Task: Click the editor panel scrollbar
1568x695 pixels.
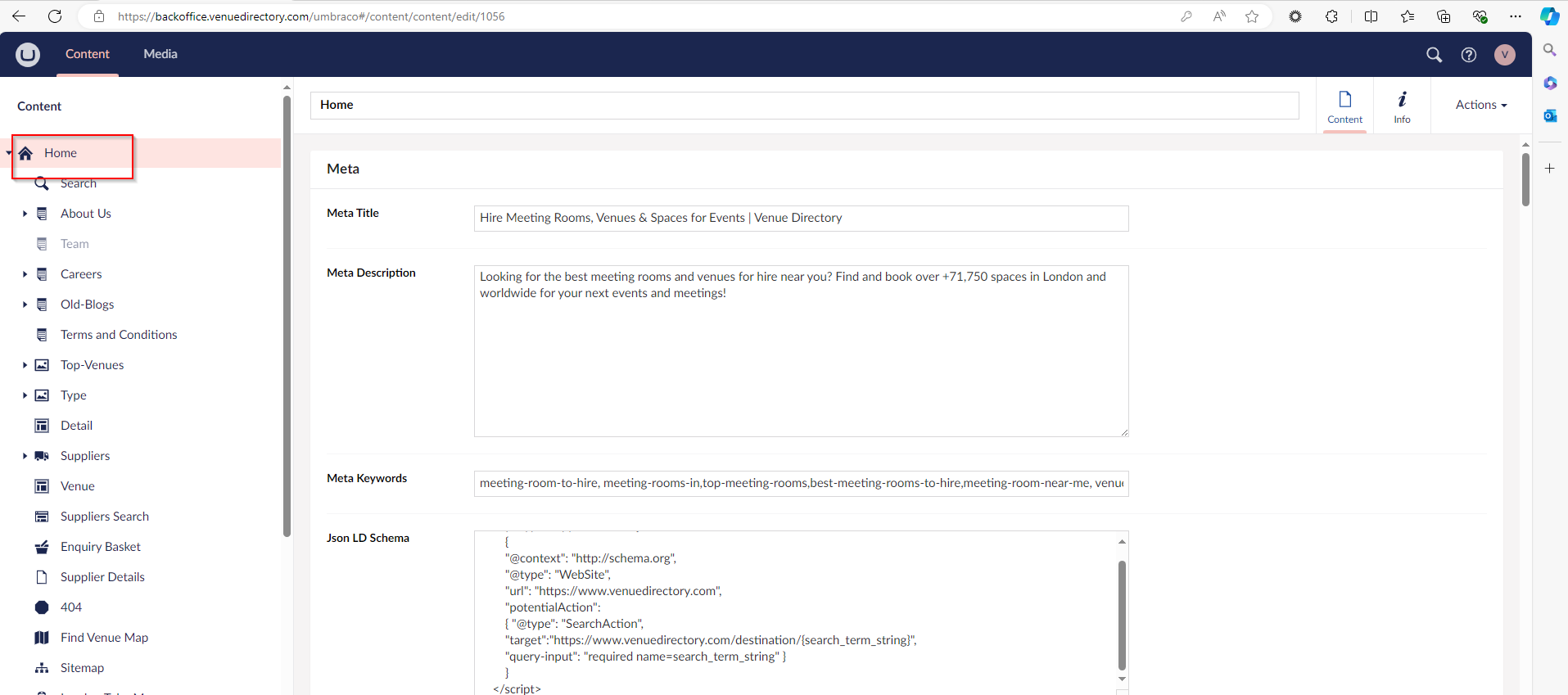Action: (x=1525, y=179)
